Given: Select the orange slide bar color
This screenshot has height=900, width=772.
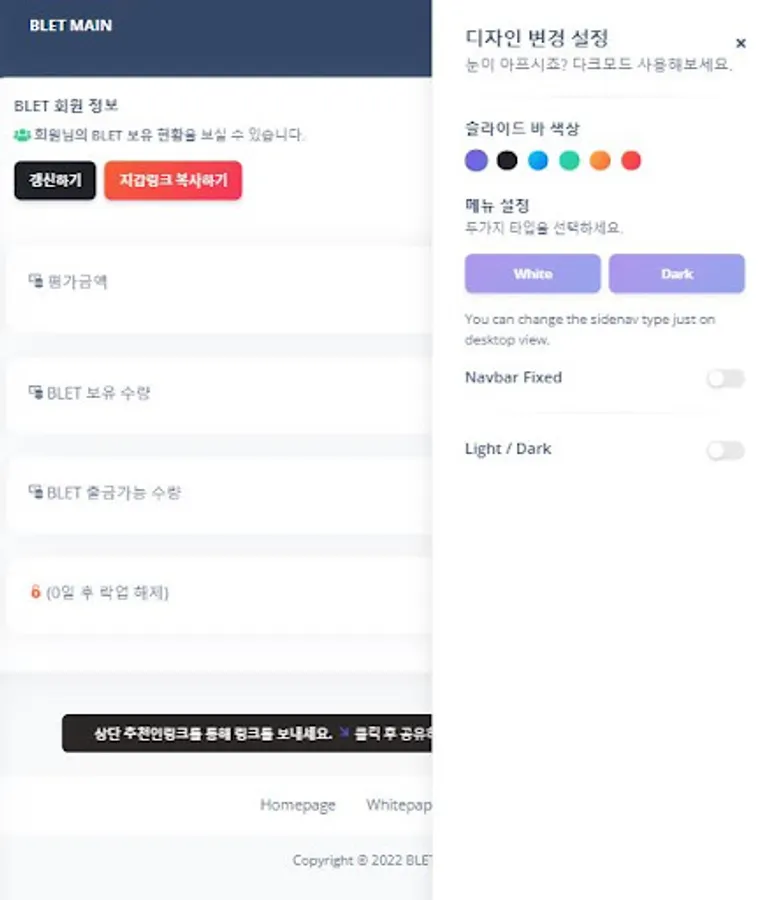Looking at the screenshot, I should [x=600, y=160].
